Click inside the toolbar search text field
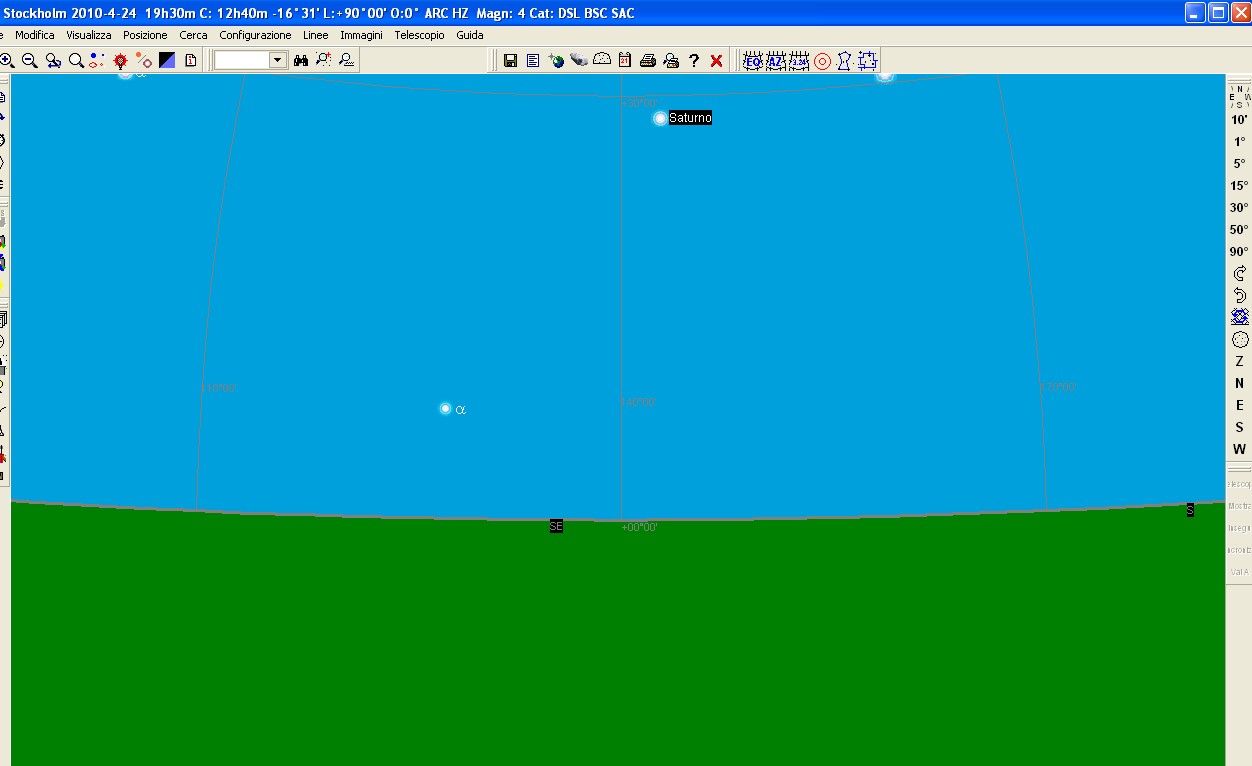Viewport: 1252px width, 766px height. tap(242, 61)
